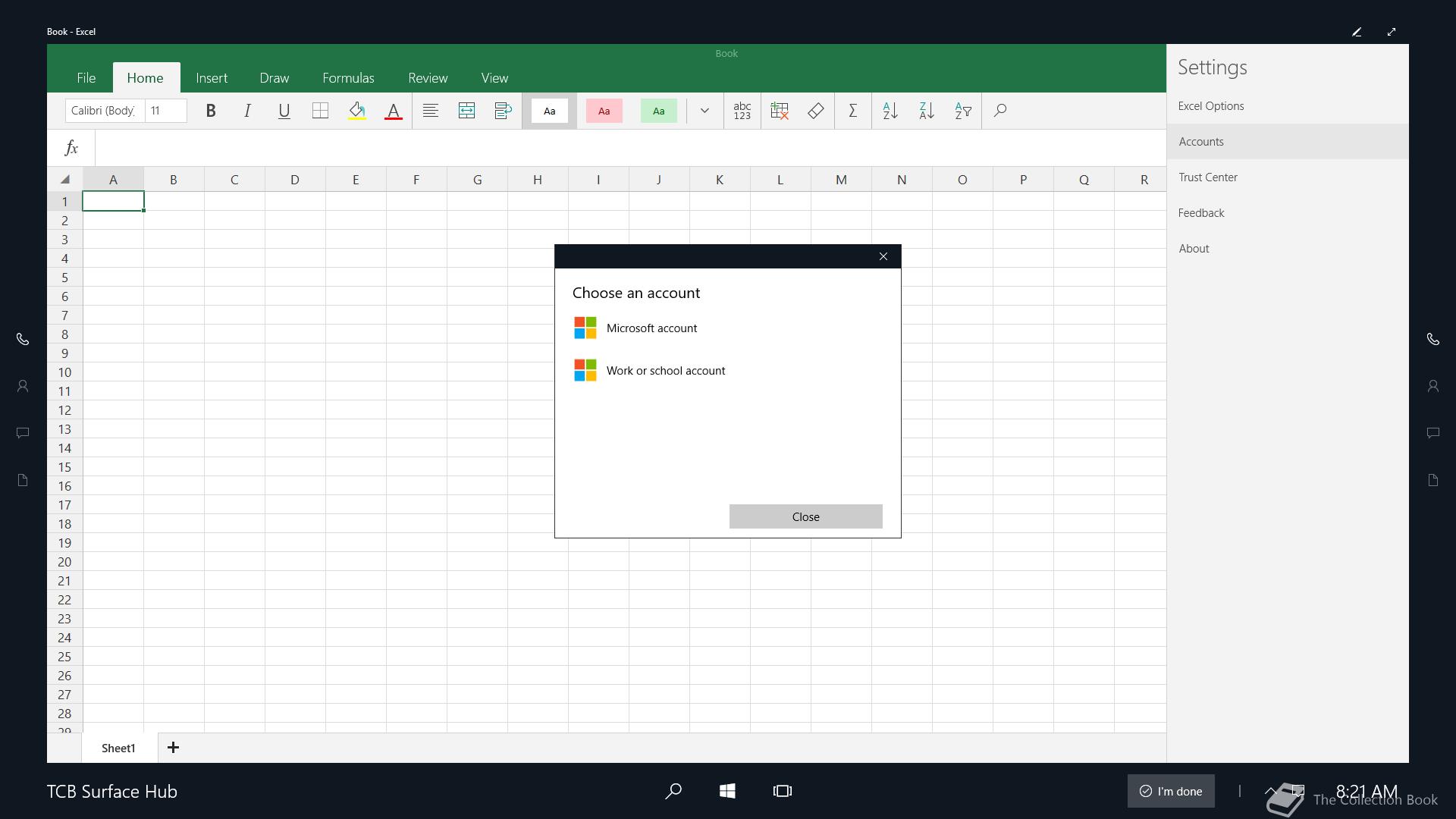Open Feedback in Settings
The width and height of the screenshot is (1456, 819).
click(x=1288, y=213)
